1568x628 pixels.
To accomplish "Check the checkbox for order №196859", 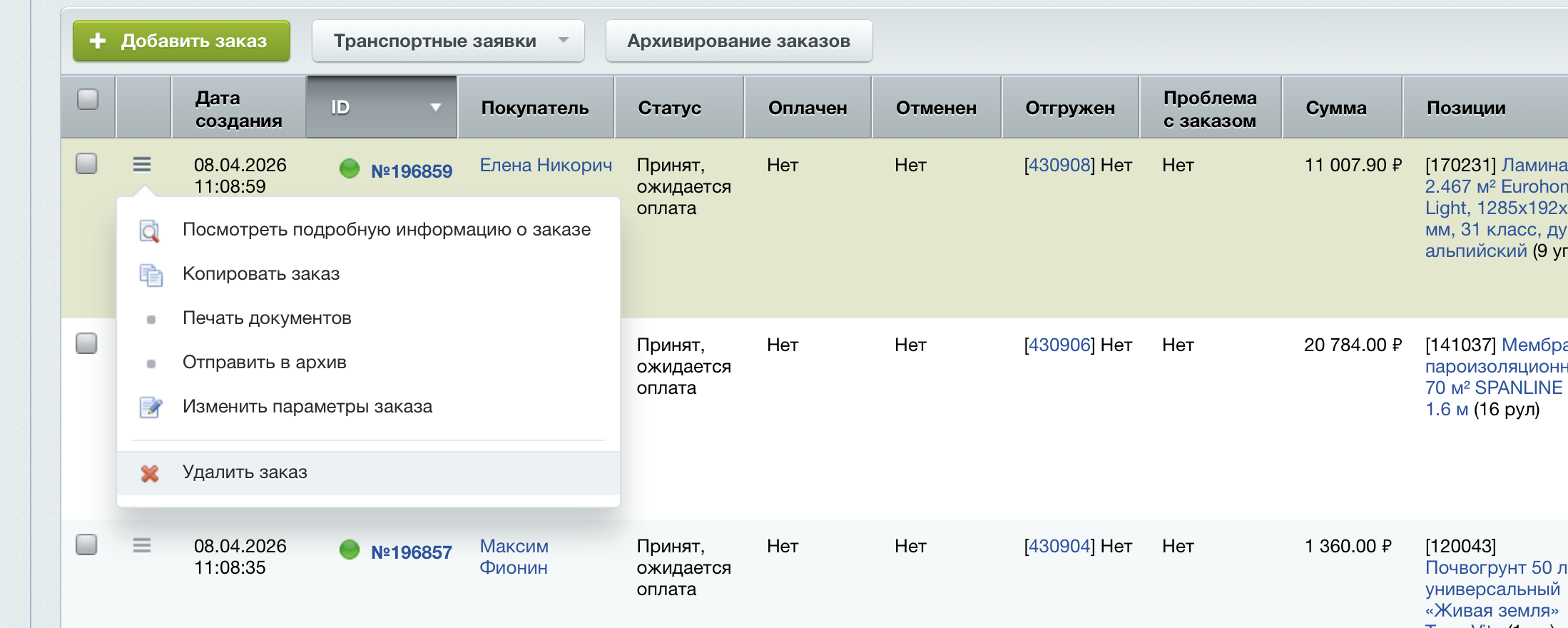I will [86, 163].
